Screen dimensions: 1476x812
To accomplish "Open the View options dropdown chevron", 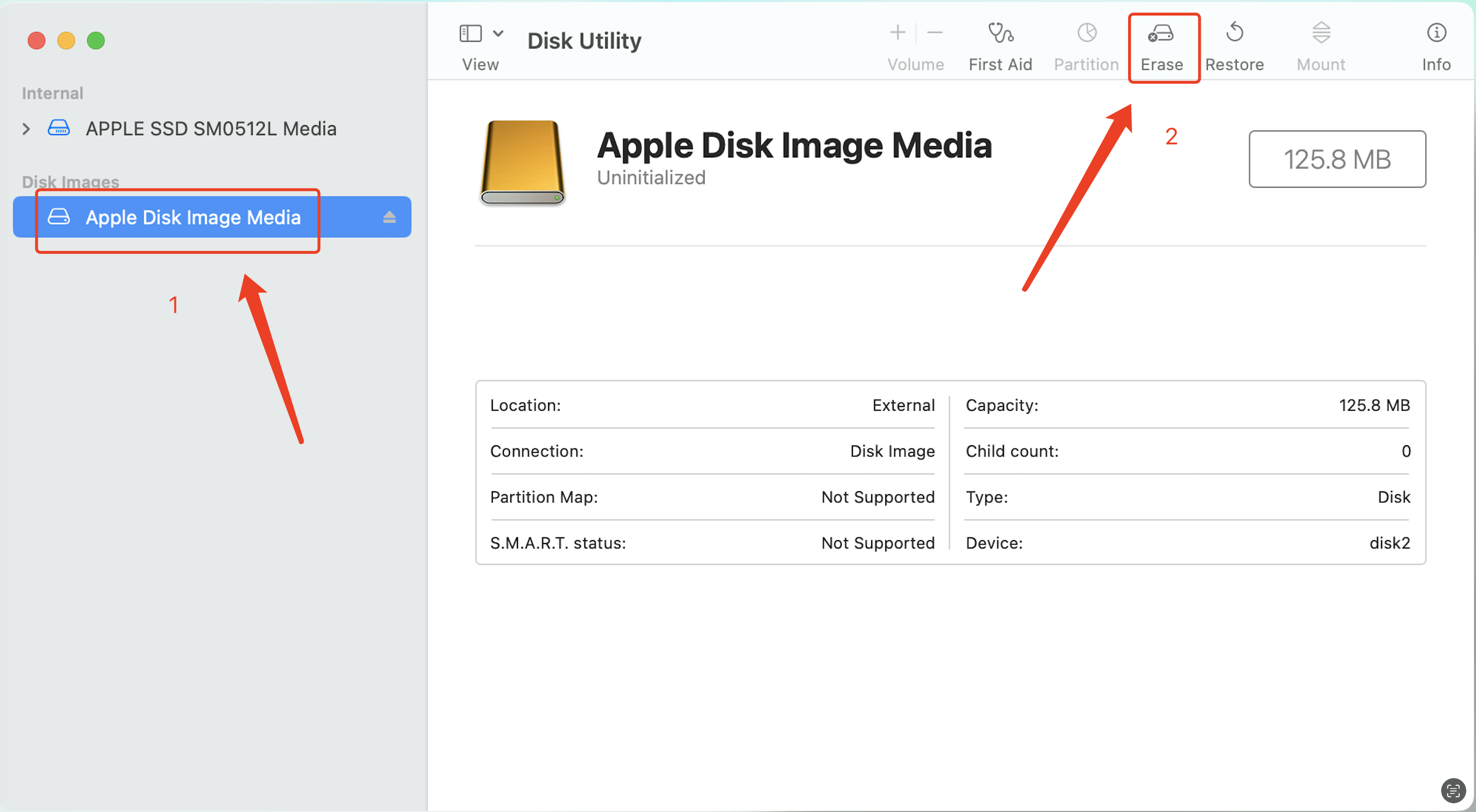I will click(x=498, y=33).
